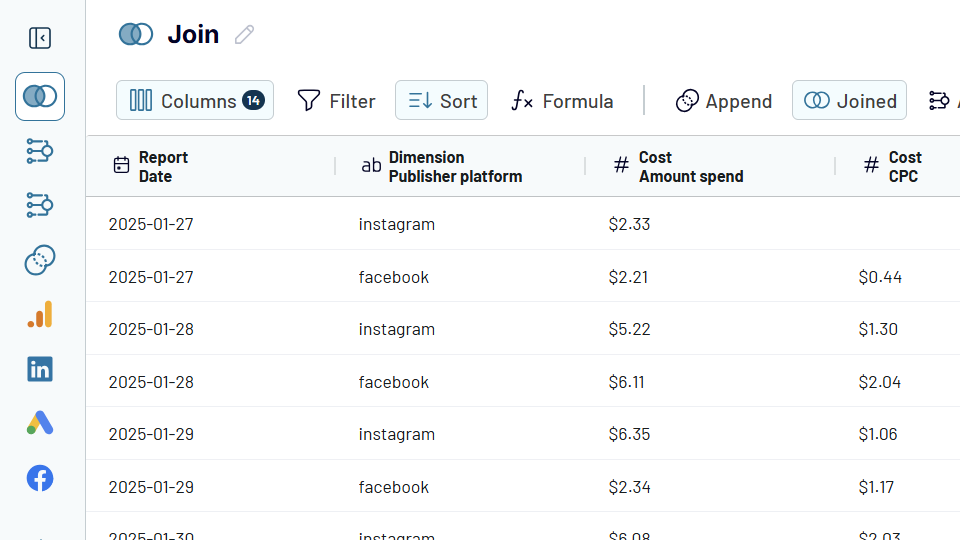Select the Join icon in sidebar
Image resolution: width=960 pixels, height=540 pixels.
coord(40,97)
